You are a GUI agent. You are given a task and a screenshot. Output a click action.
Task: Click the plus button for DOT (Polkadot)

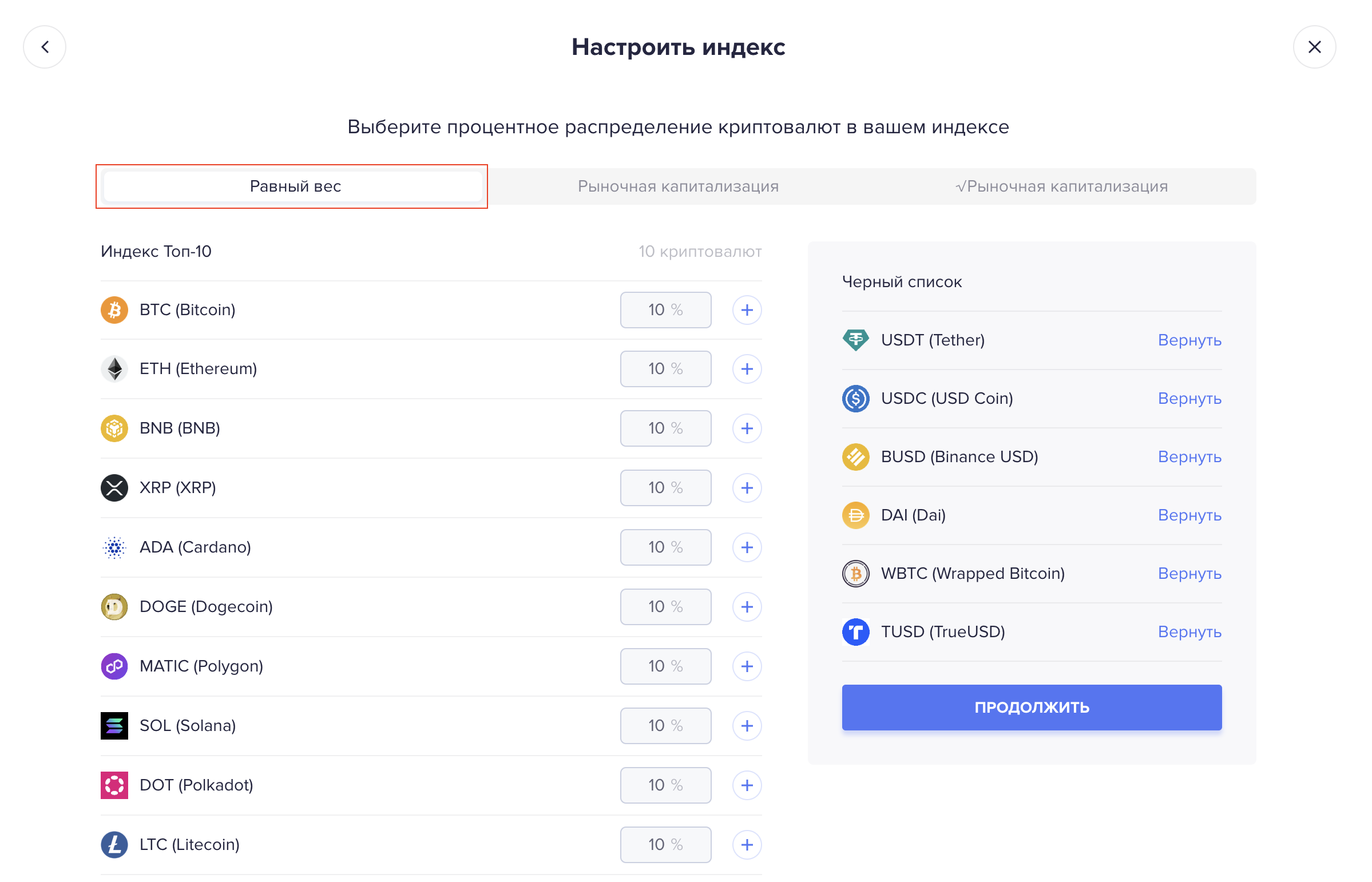pyautogui.click(x=747, y=786)
